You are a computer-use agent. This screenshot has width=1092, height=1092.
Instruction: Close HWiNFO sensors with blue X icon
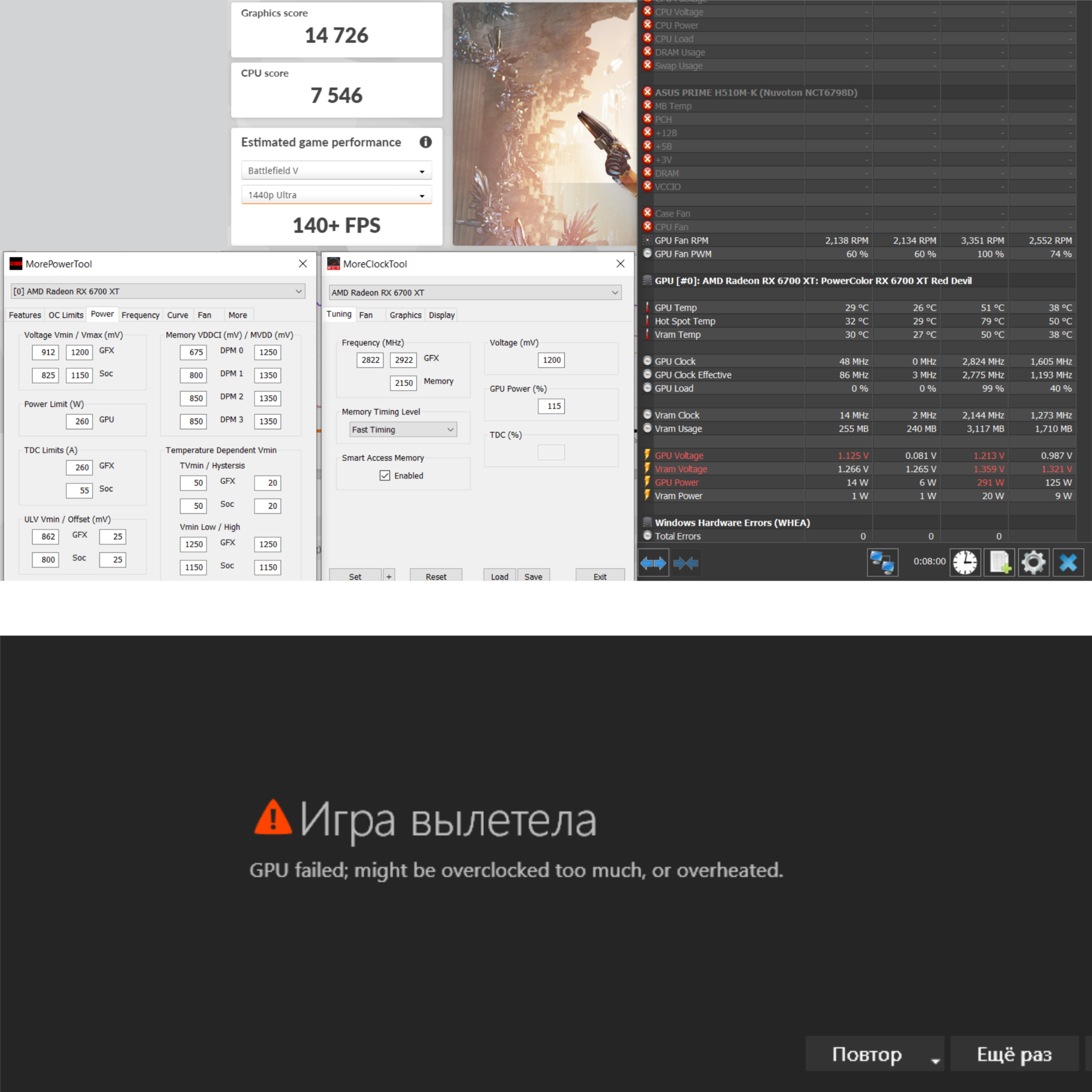(1068, 563)
